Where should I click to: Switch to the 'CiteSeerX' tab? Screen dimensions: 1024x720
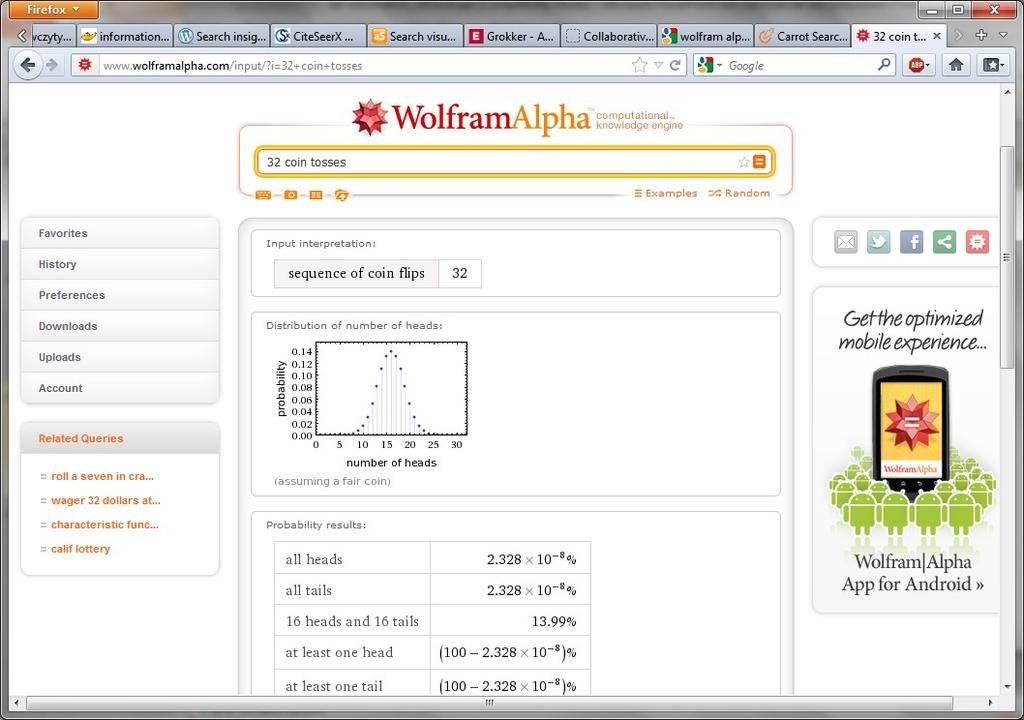point(319,37)
